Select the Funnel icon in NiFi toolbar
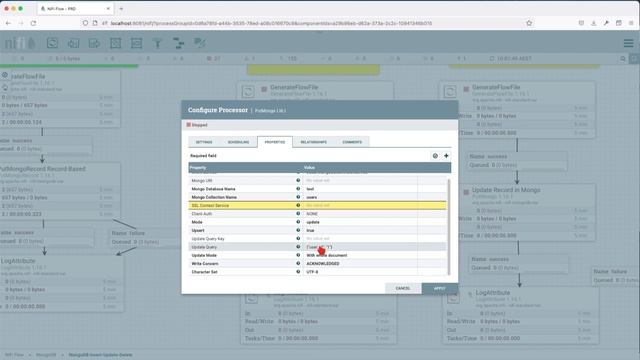640x360 pixels. click(158, 43)
